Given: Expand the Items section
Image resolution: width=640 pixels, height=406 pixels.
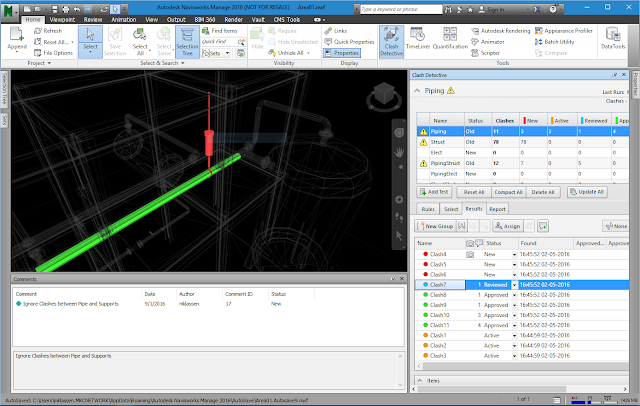Looking at the screenshot, I should pyautogui.click(x=420, y=380).
